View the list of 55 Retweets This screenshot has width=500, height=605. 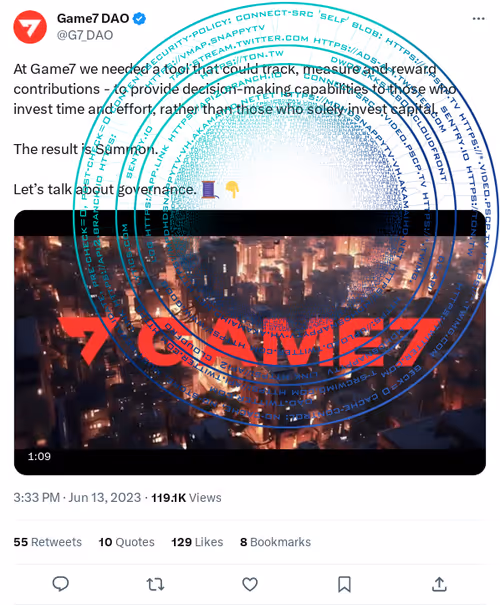pos(47,542)
